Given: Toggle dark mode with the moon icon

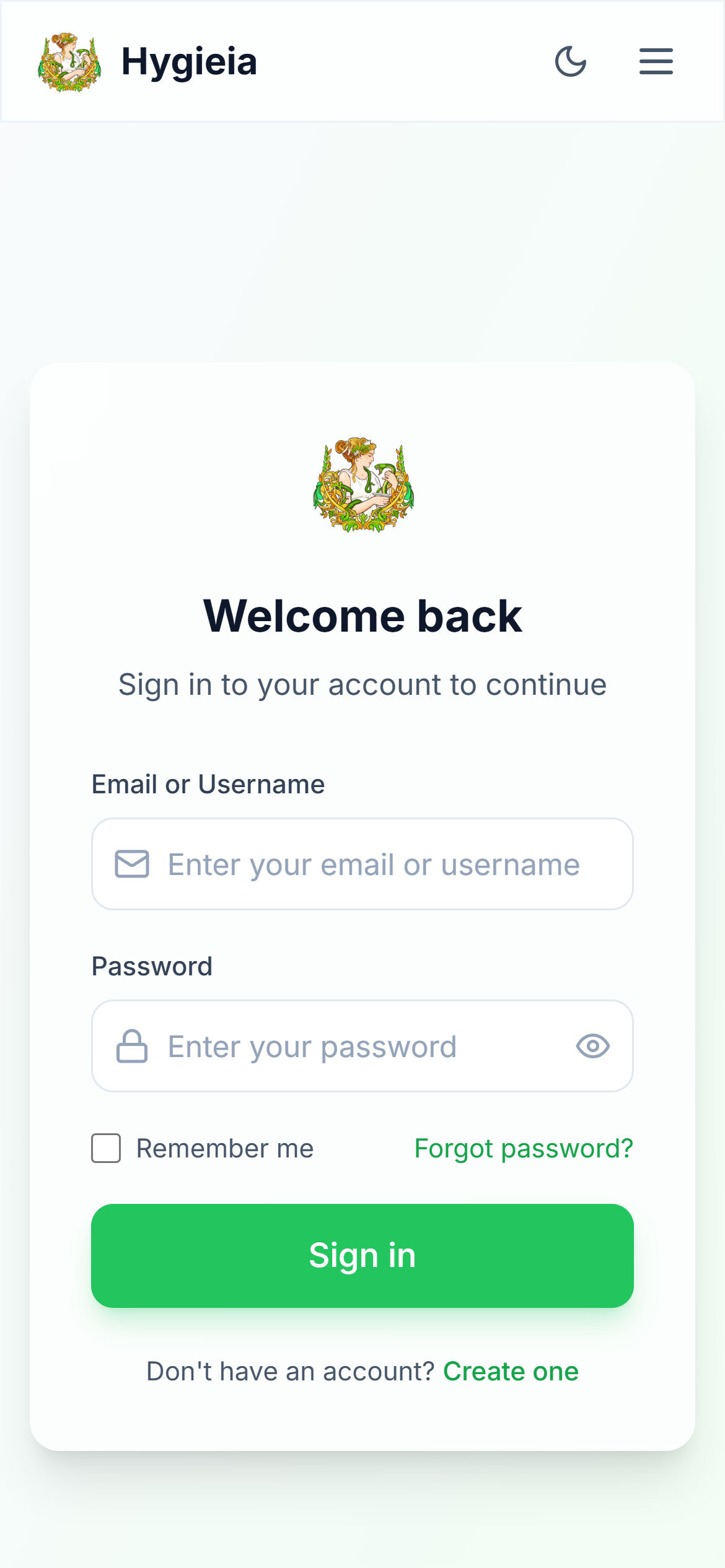Looking at the screenshot, I should 571,61.
